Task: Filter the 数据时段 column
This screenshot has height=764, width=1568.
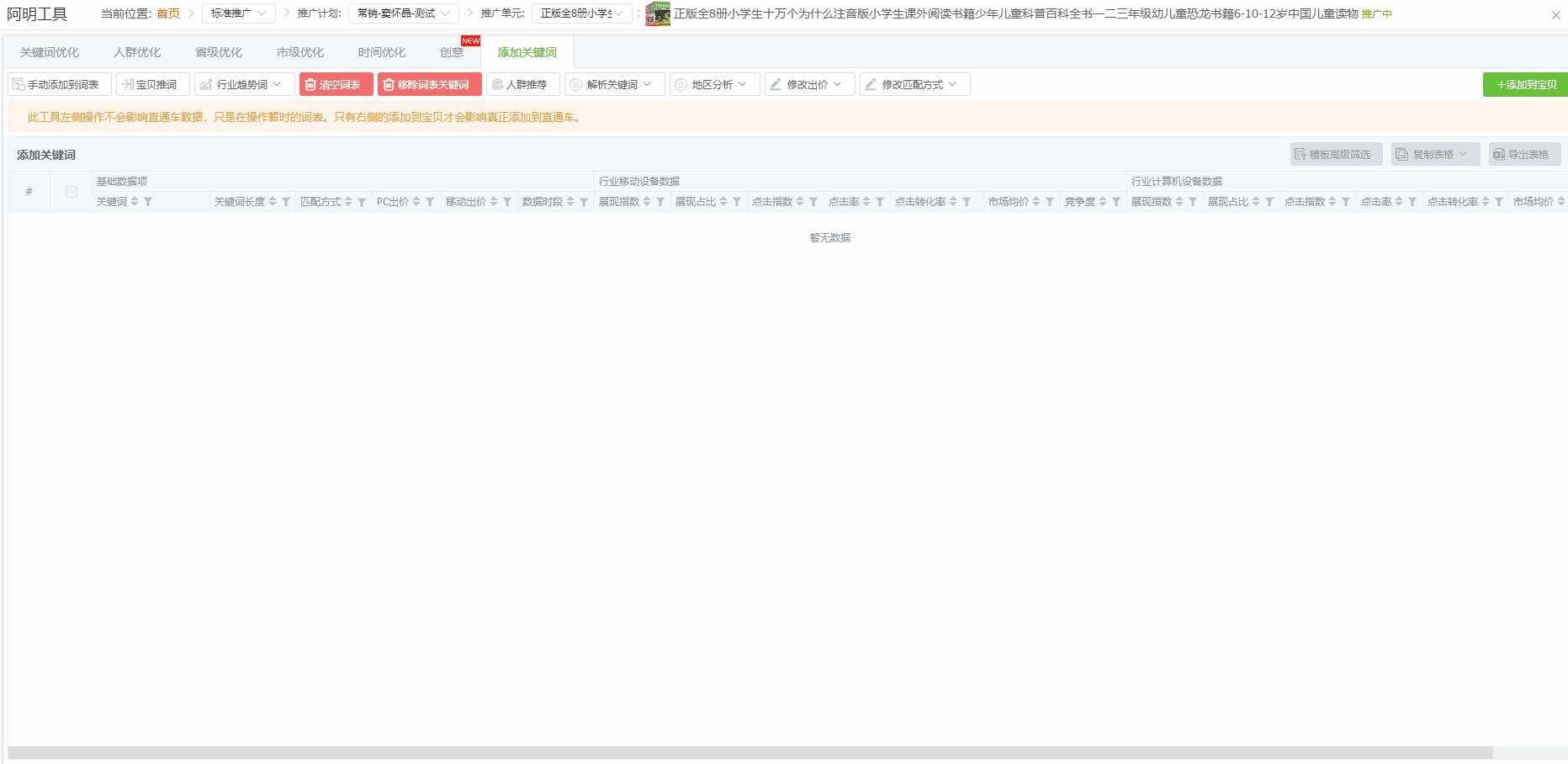Action: [x=584, y=202]
